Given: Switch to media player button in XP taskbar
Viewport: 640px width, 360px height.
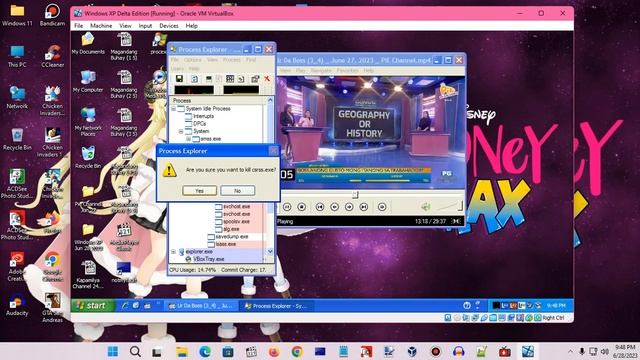Looking at the screenshot, I should pos(201,306).
